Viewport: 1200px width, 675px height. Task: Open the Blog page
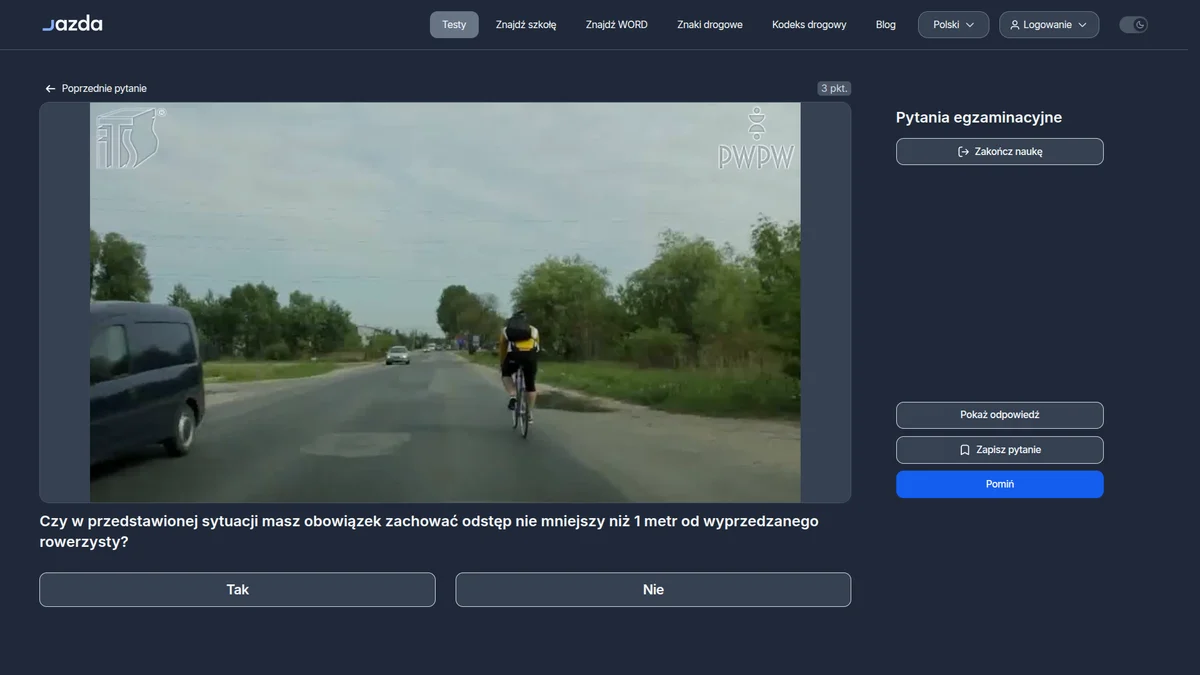886,25
